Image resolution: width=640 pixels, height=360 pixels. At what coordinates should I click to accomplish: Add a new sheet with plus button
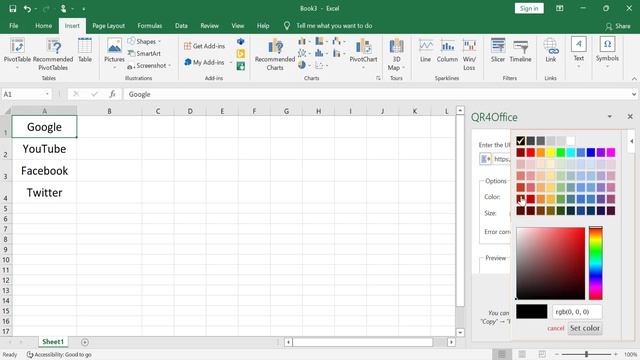[x=85, y=342]
